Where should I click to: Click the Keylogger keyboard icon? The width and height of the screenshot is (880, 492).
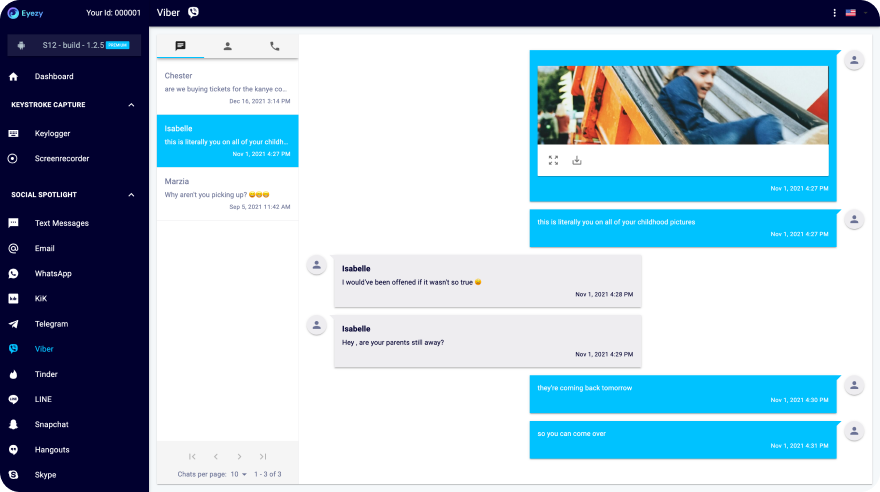pos(13,134)
